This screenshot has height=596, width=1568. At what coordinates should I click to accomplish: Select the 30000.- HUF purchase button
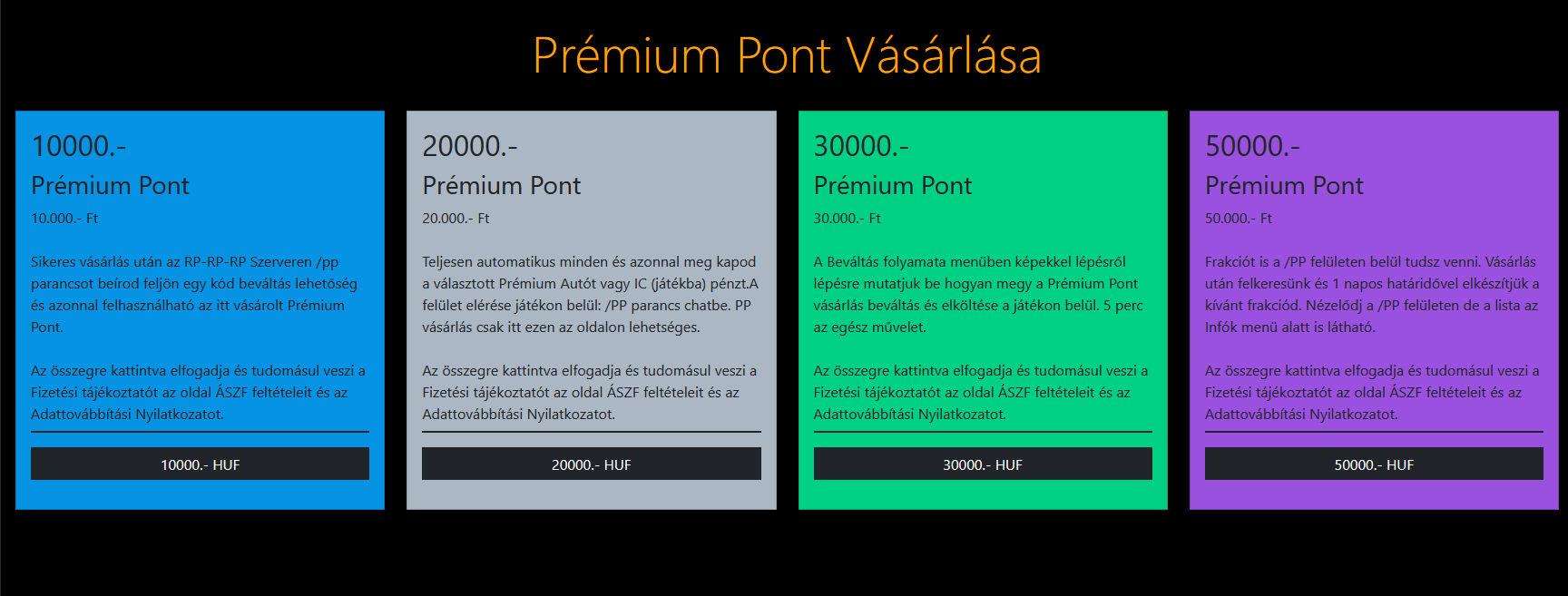coord(982,464)
